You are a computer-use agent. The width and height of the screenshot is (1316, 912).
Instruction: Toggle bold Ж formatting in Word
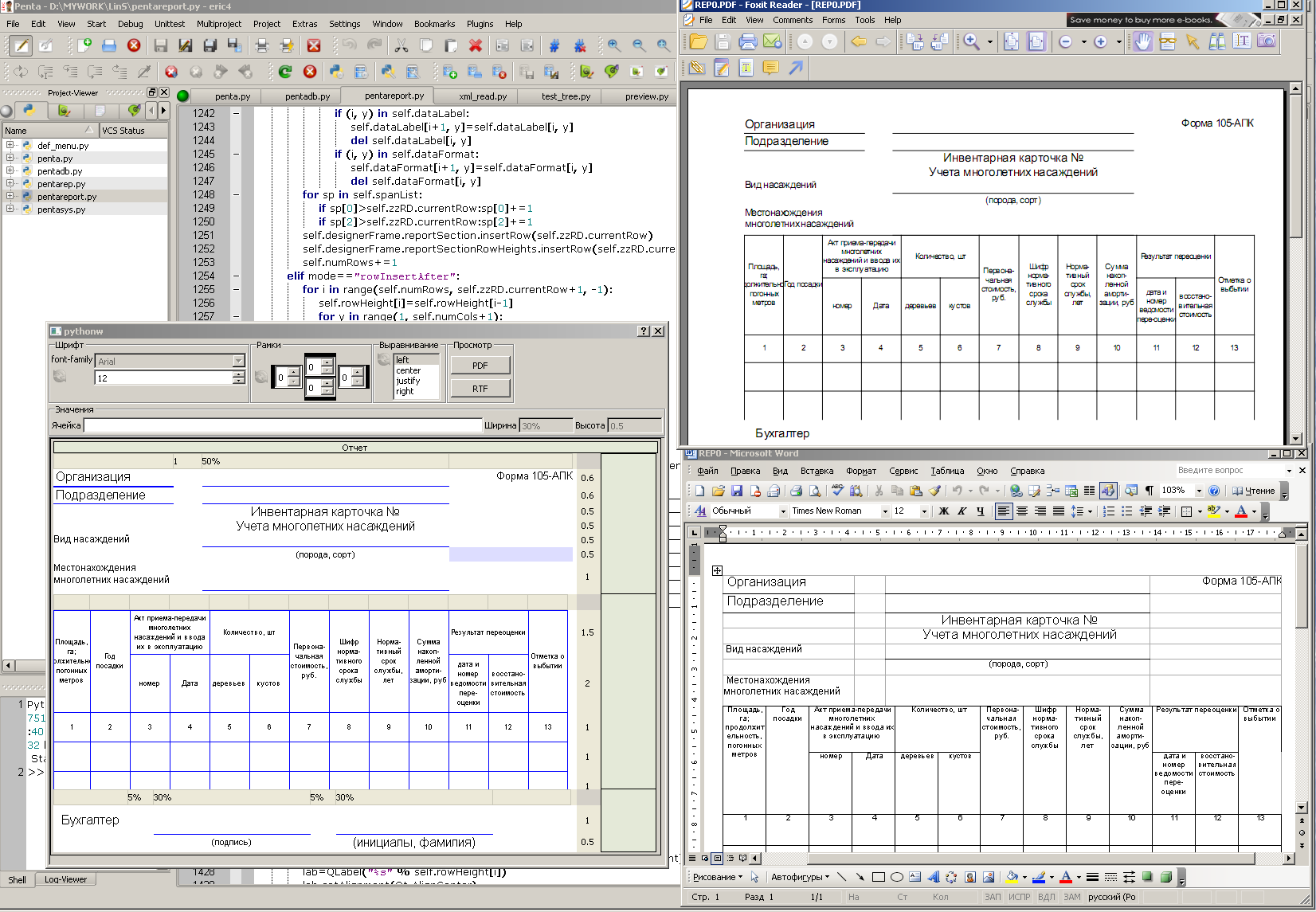point(943,511)
